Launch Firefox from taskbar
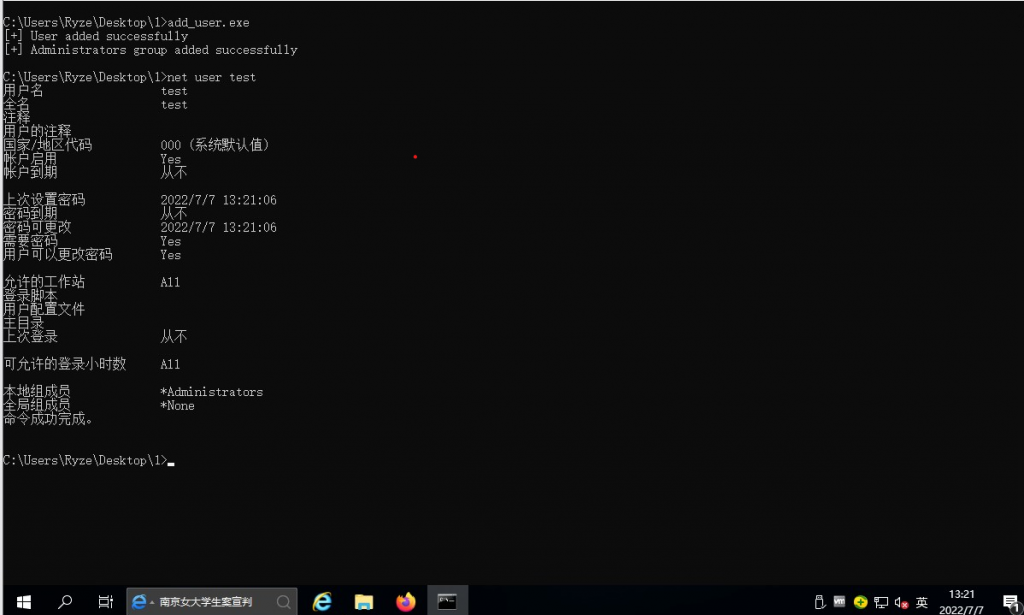 click(x=406, y=601)
